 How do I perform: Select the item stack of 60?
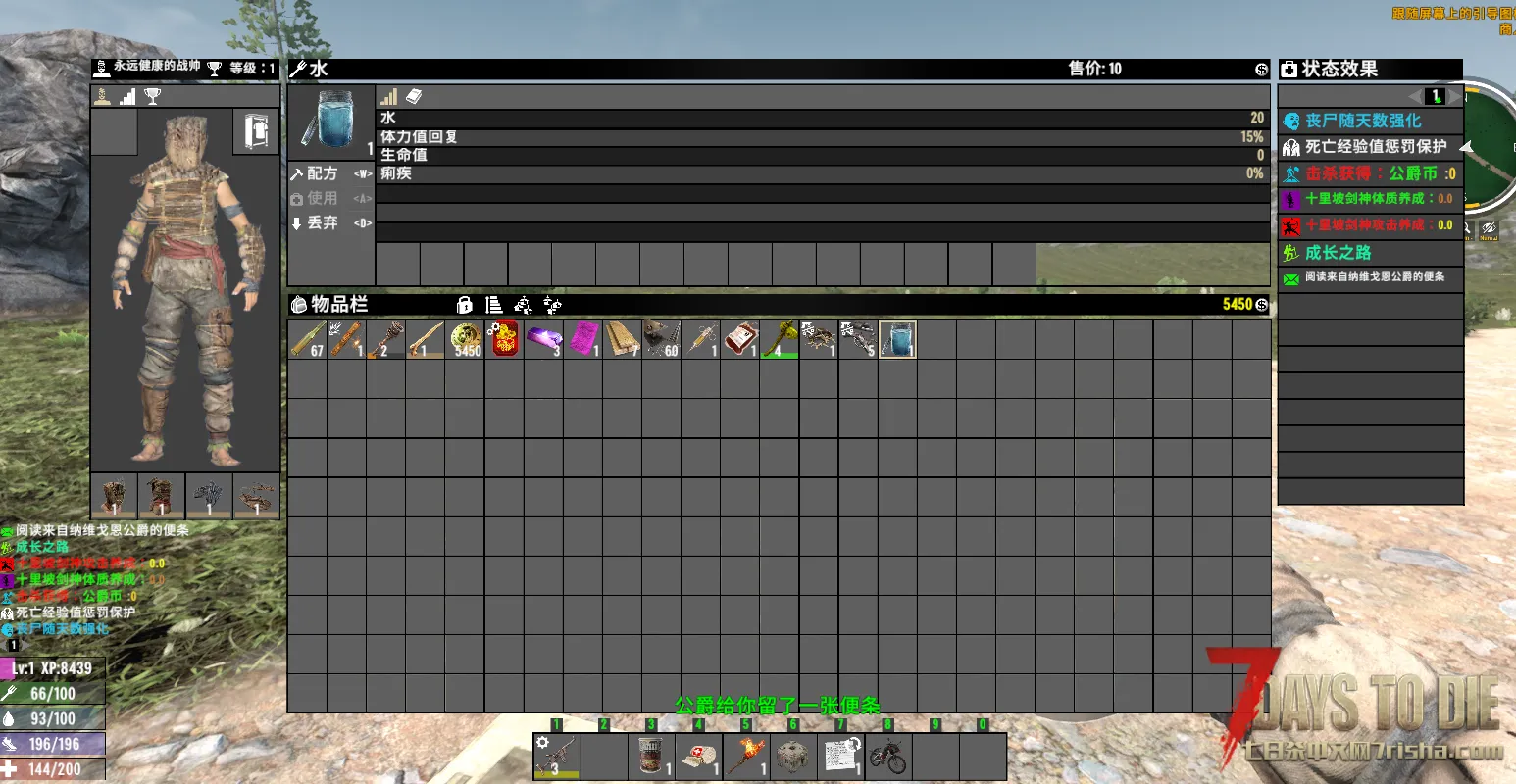coord(661,340)
